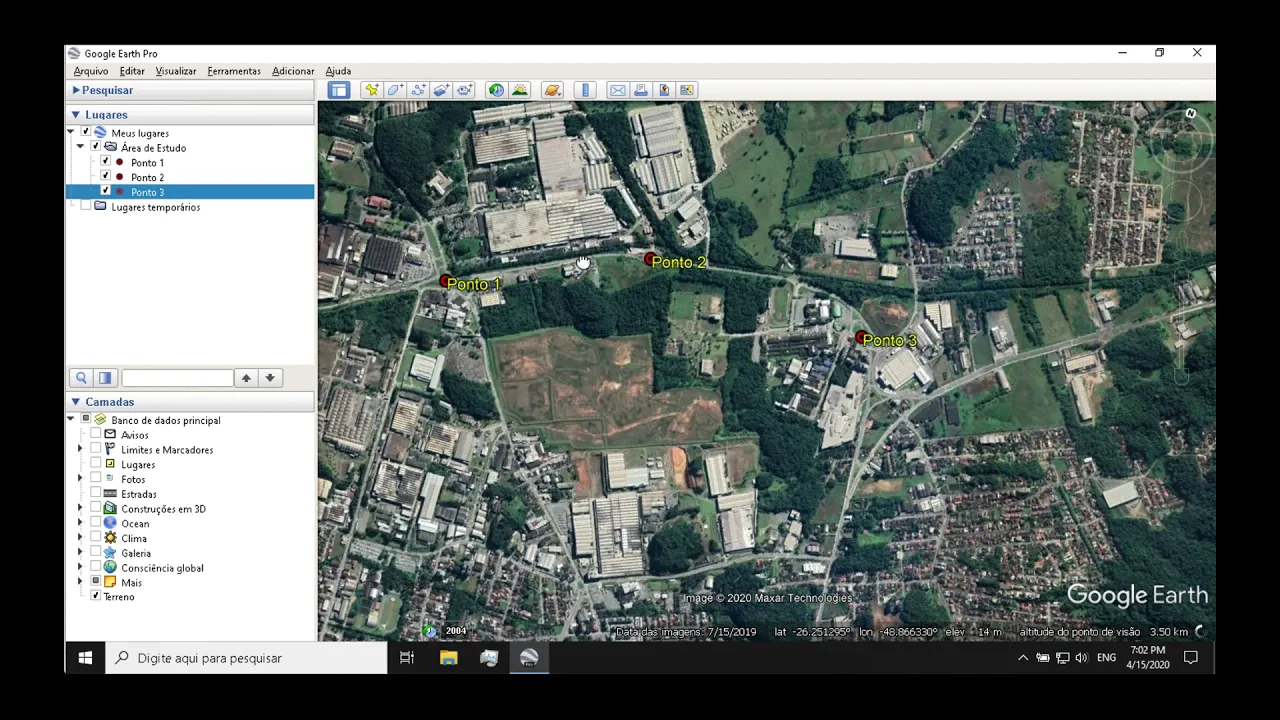Show historical imagery with the clock icon
This screenshot has height=720, width=1280.
pyautogui.click(x=496, y=90)
